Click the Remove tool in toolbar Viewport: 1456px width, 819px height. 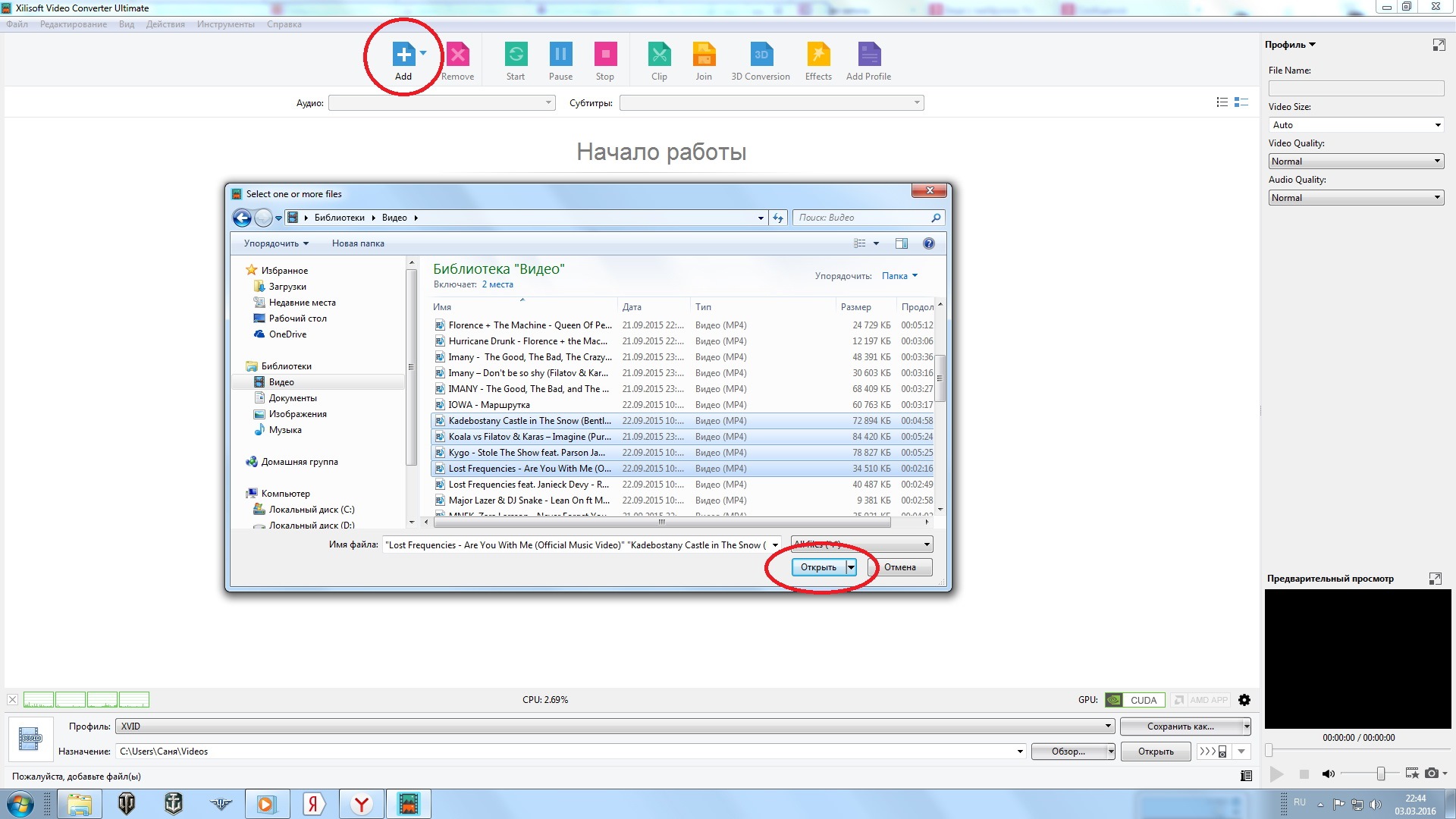(x=458, y=55)
